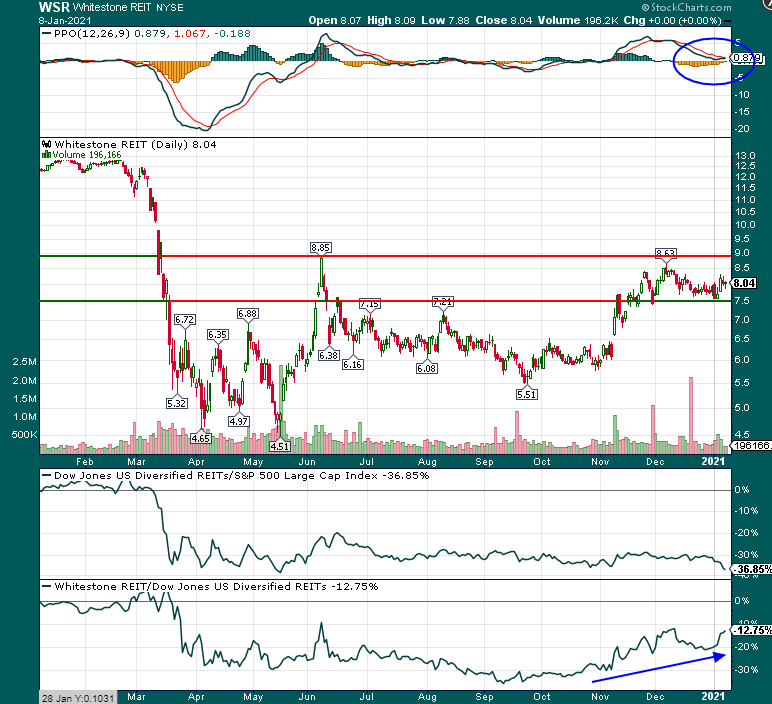Click the Feb label on the date axis
The width and height of the screenshot is (772, 704).
click(x=85, y=462)
